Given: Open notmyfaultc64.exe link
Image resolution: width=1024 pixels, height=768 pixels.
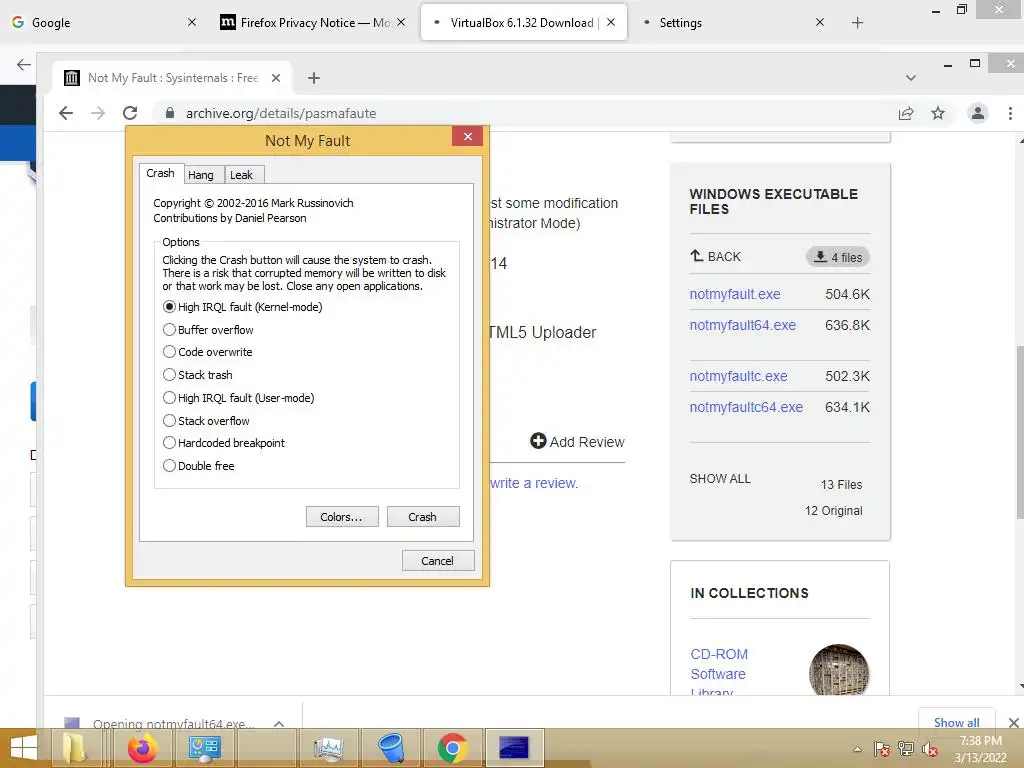Looking at the screenshot, I should coord(746,407).
